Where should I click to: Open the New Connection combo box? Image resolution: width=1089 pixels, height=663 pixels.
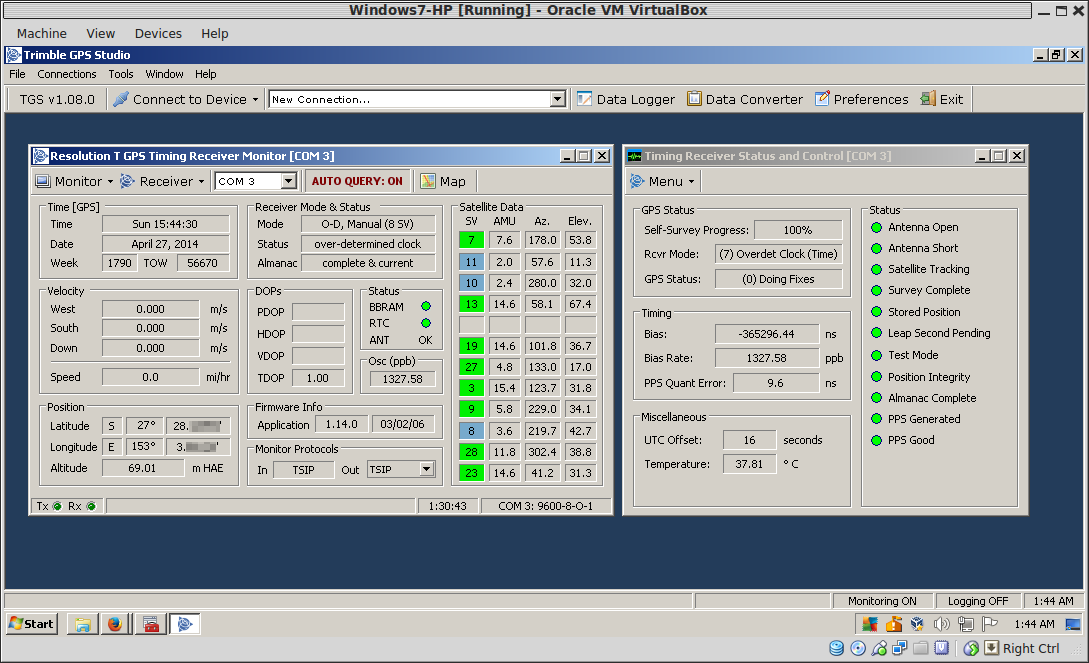coord(558,99)
